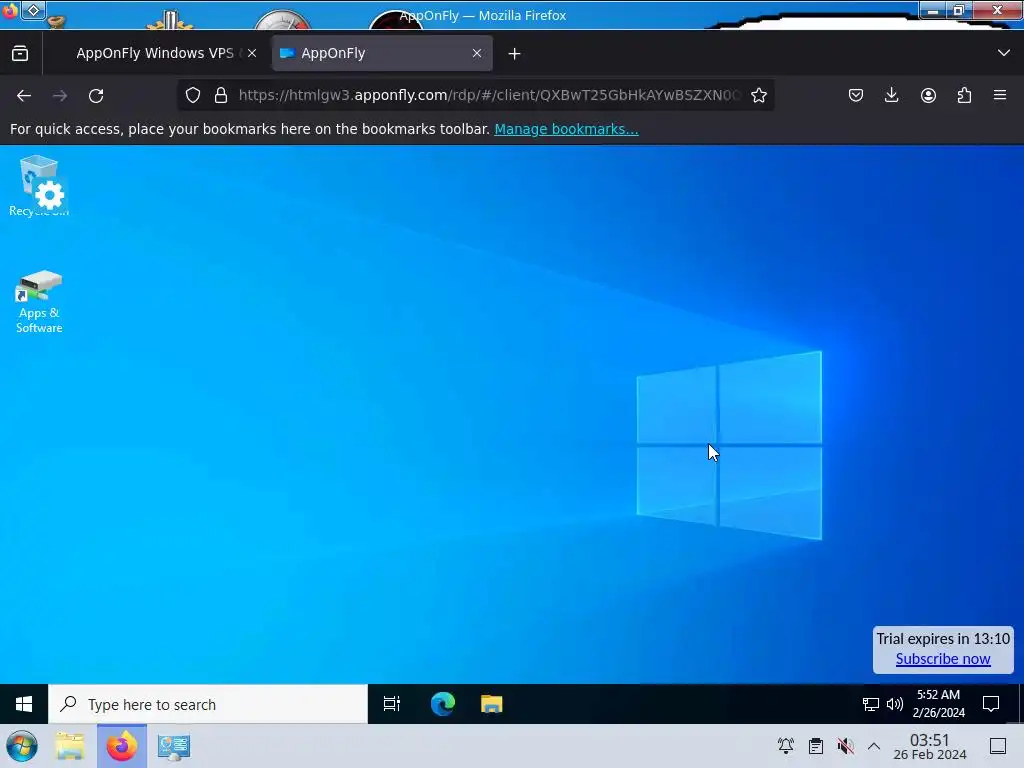The height and width of the screenshot is (768, 1024).
Task: Open File Explorer in remote taskbar
Action: point(491,704)
